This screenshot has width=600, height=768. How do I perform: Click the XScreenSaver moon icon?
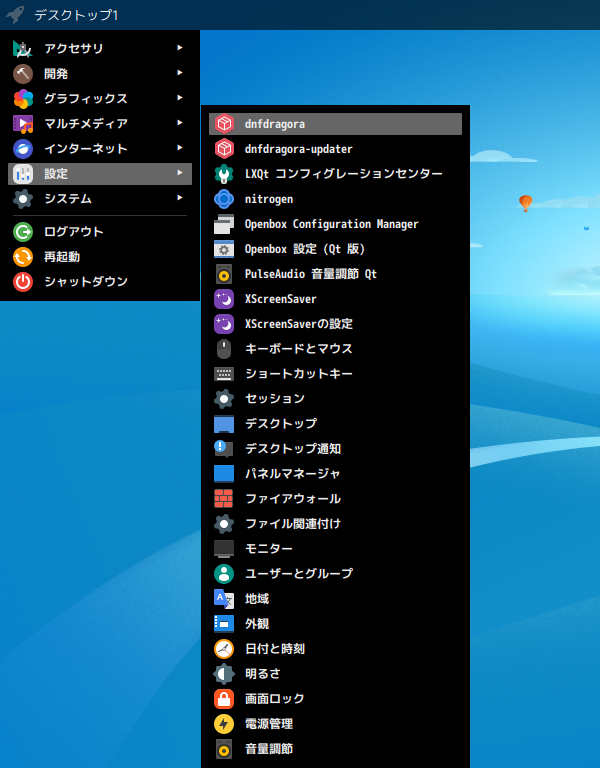[224, 299]
